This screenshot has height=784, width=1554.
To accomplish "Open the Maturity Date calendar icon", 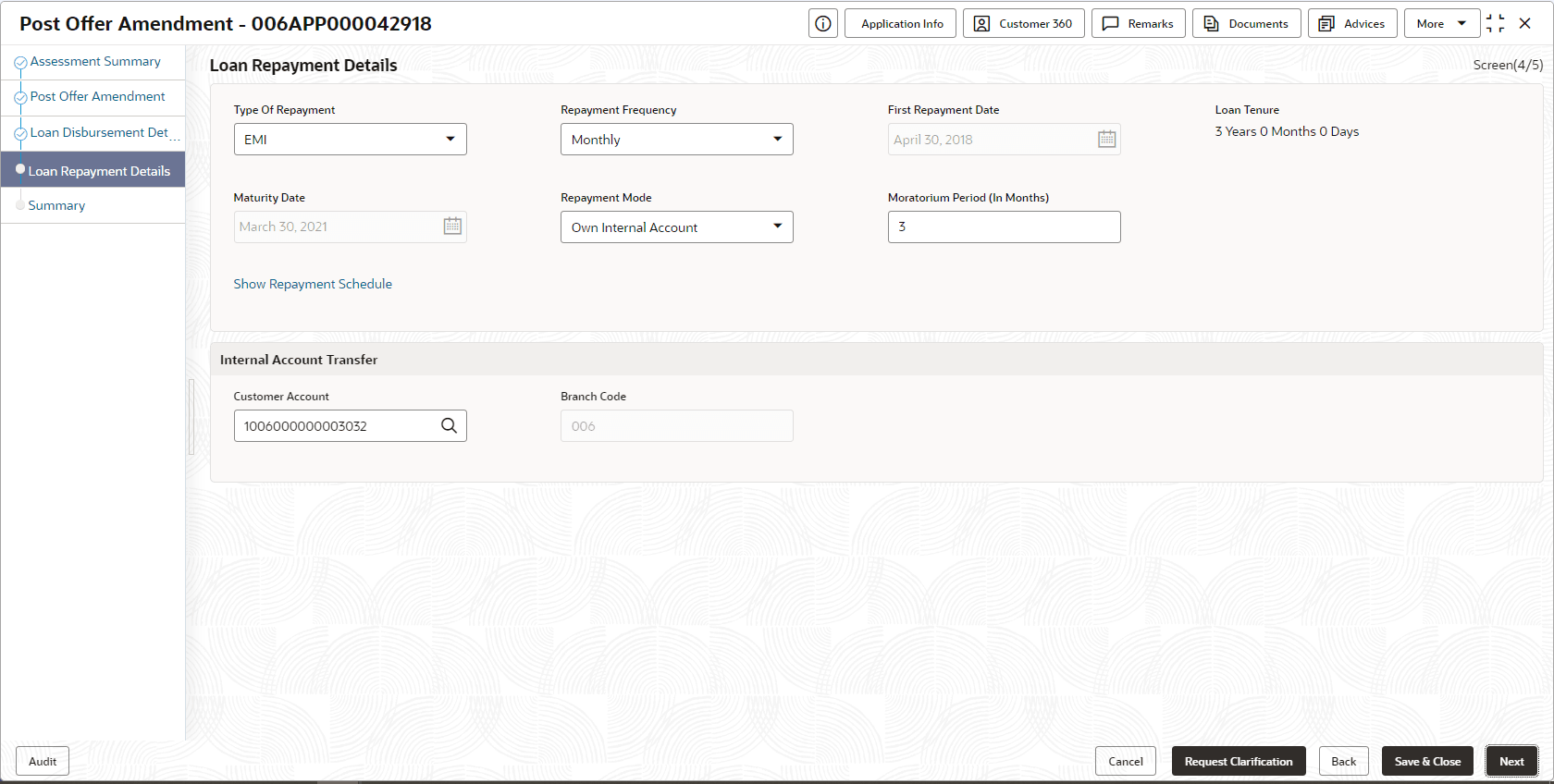I will pyautogui.click(x=452, y=227).
